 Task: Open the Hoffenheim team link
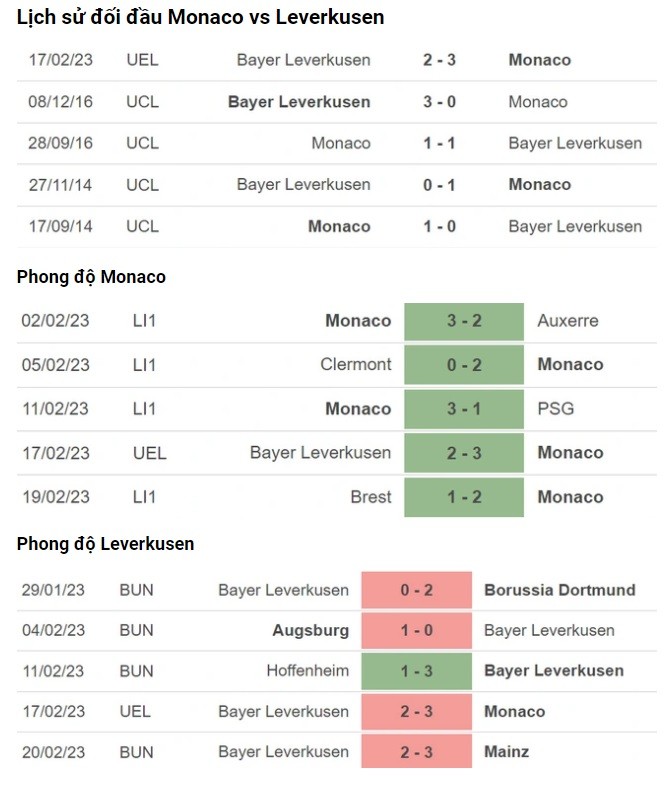308,671
